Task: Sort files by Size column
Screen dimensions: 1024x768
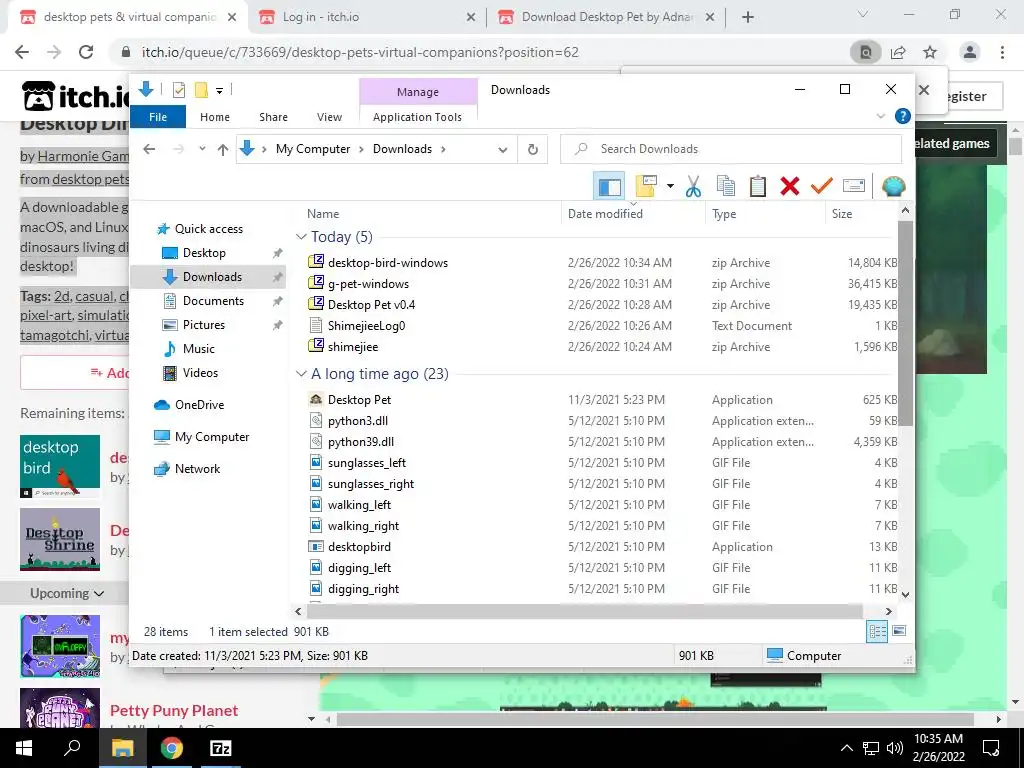Action: [842, 214]
